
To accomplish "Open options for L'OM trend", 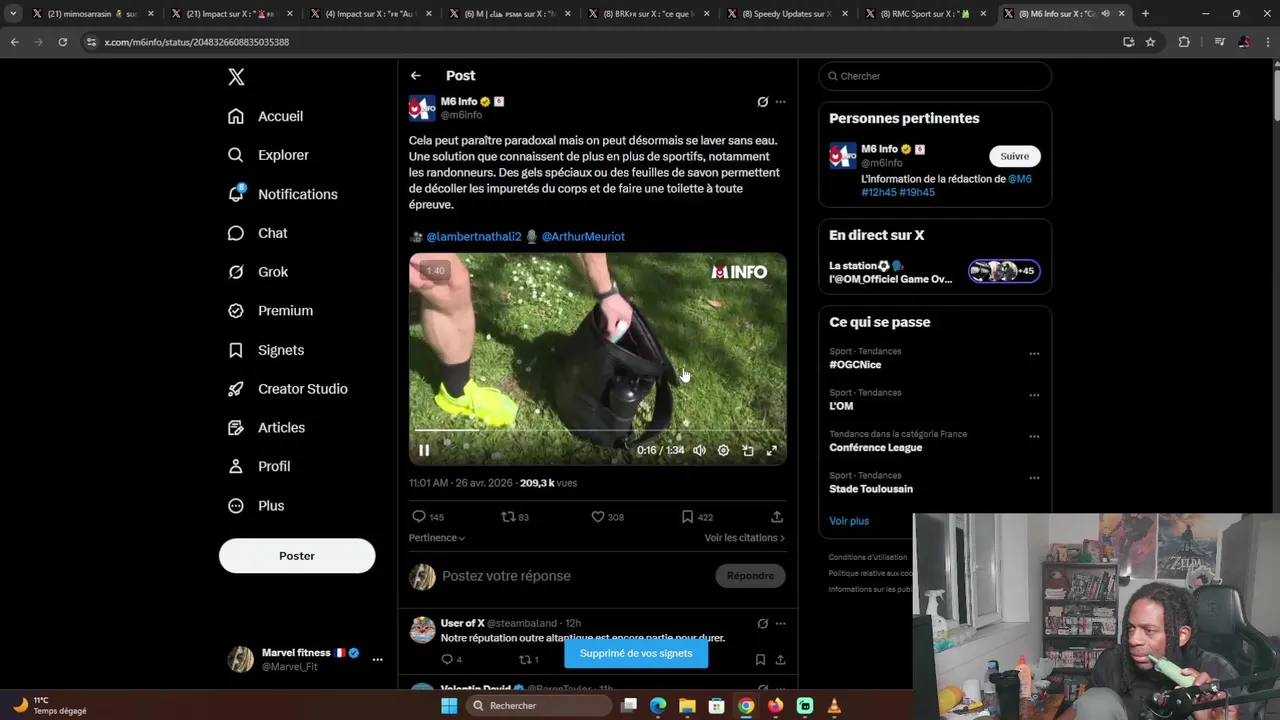I will 1034,395.
